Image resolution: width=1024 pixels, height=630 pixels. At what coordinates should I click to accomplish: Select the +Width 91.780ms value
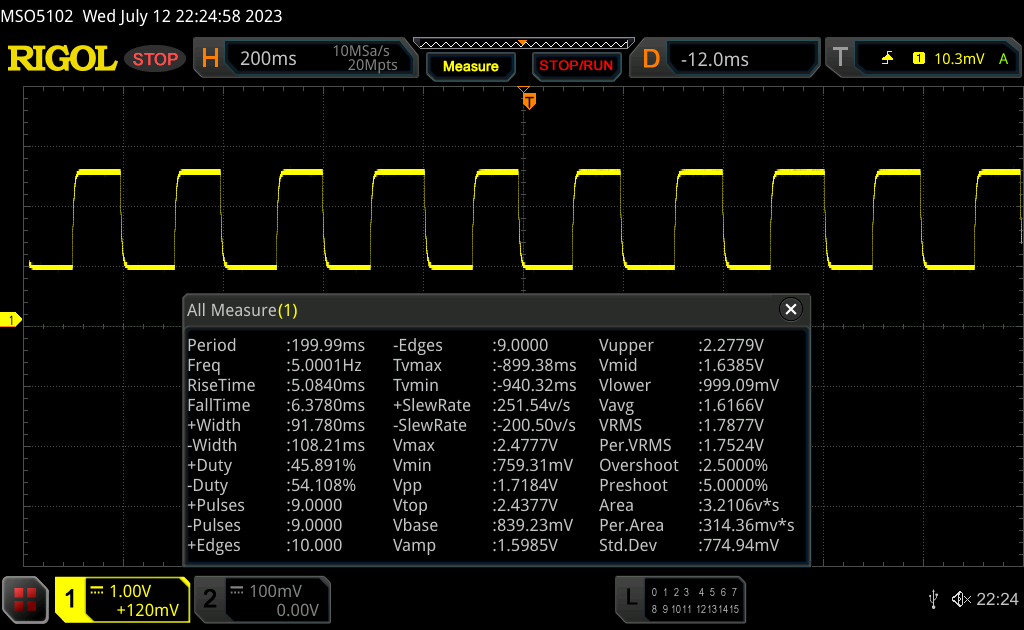pyautogui.click(x=325, y=425)
